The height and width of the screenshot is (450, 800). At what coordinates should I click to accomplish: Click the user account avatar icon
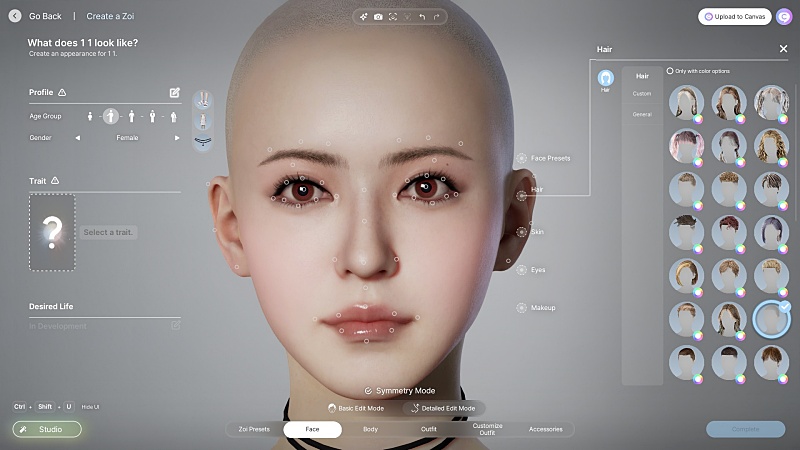(x=784, y=16)
